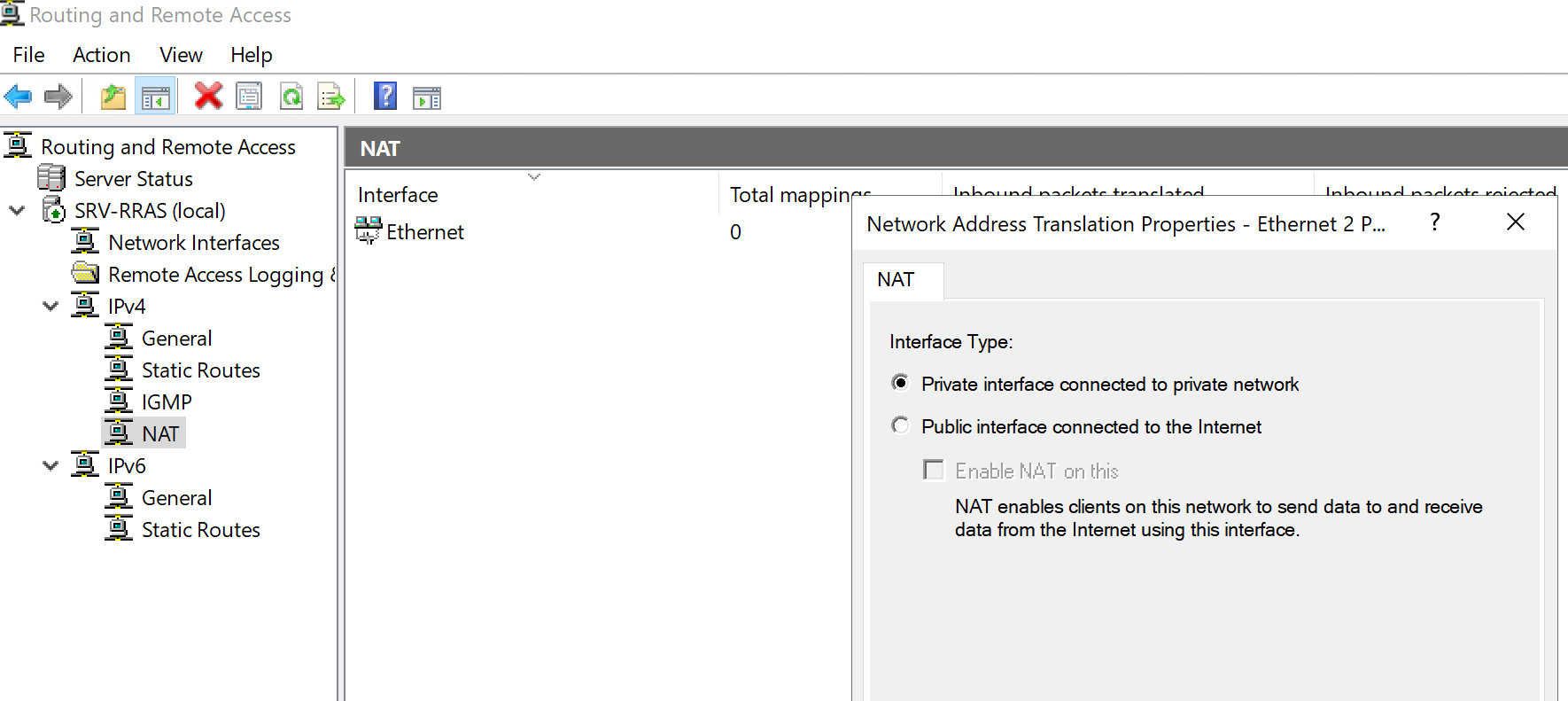Click the green Refresh toolbar icon
Screen dimensions: 1568x701
(x=291, y=96)
